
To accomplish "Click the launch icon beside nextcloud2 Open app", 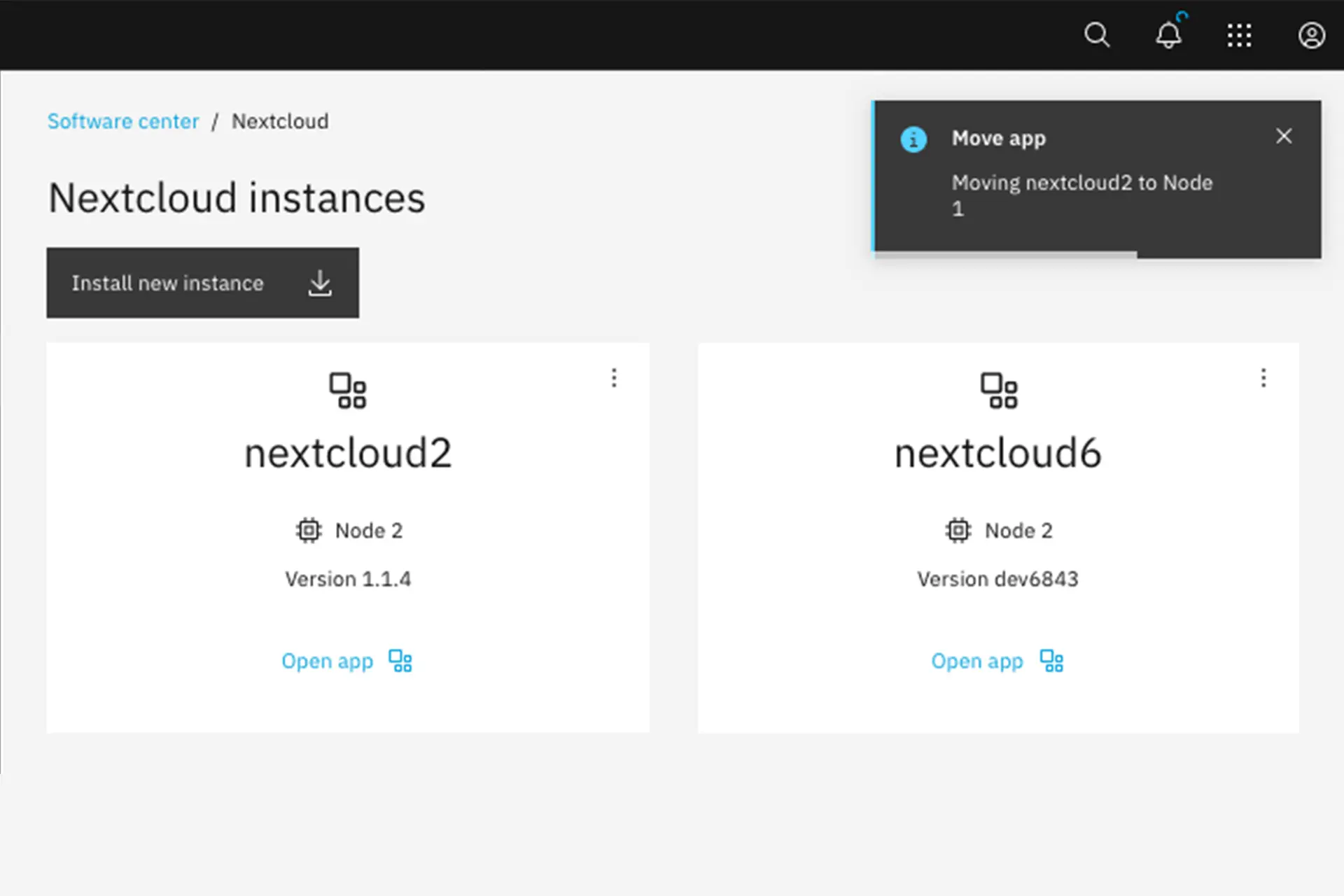I will 400,661.
